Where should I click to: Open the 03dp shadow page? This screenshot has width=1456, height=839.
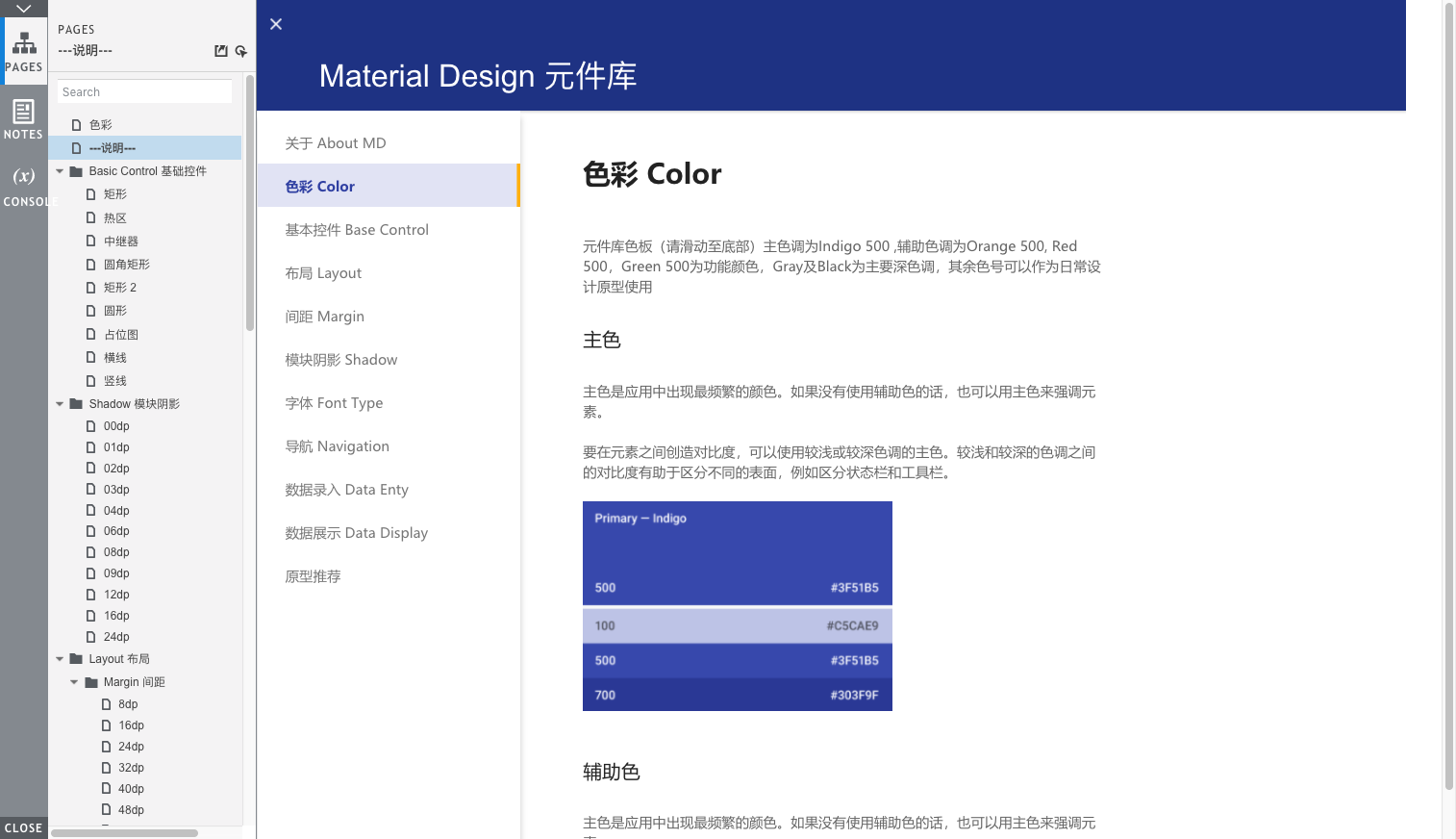(115, 490)
